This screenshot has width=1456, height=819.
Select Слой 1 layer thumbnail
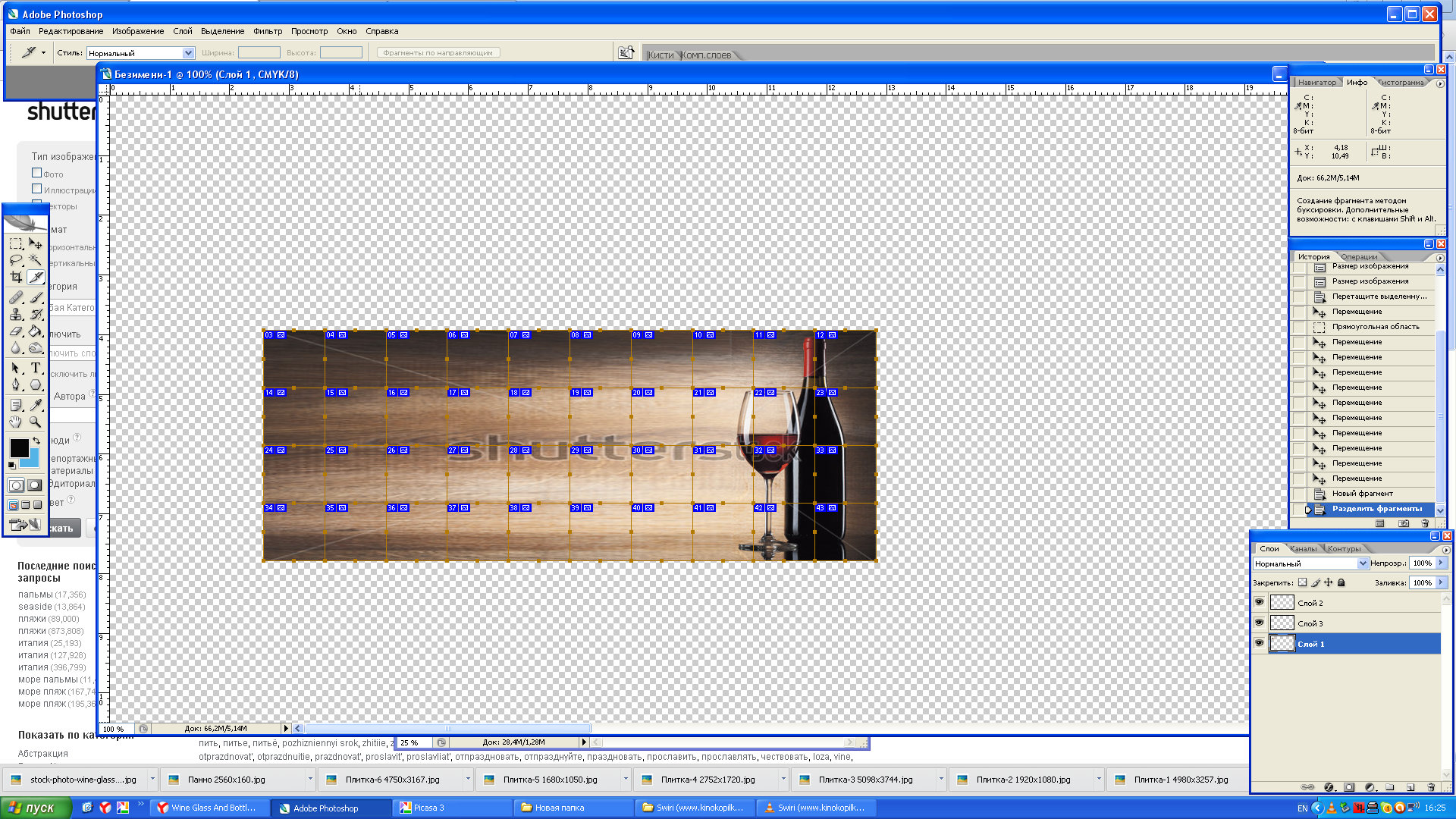pyautogui.click(x=1282, y=644)
